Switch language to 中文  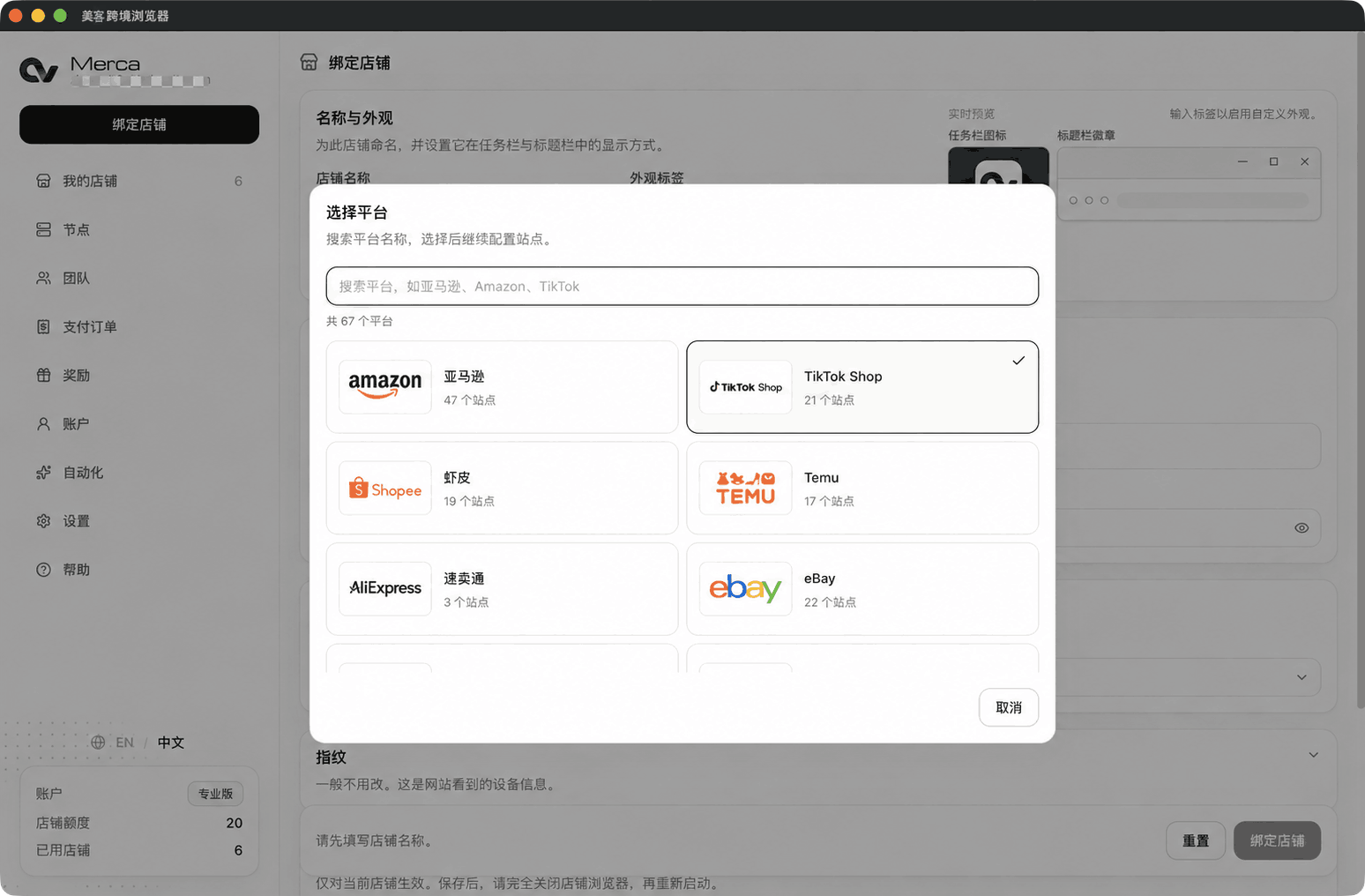pos(171,743)
